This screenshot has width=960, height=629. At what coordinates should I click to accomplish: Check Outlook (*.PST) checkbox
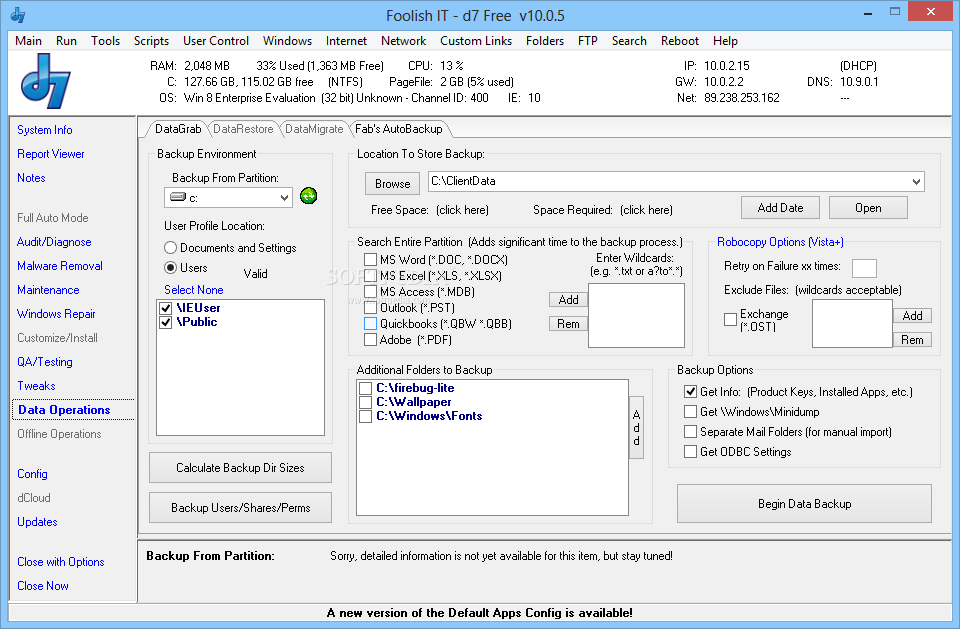(370, 307)
